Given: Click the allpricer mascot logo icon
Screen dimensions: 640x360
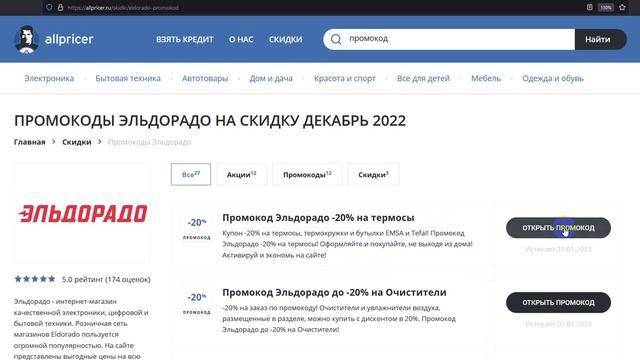Looking at the screenshot, I should pos(27,40).
